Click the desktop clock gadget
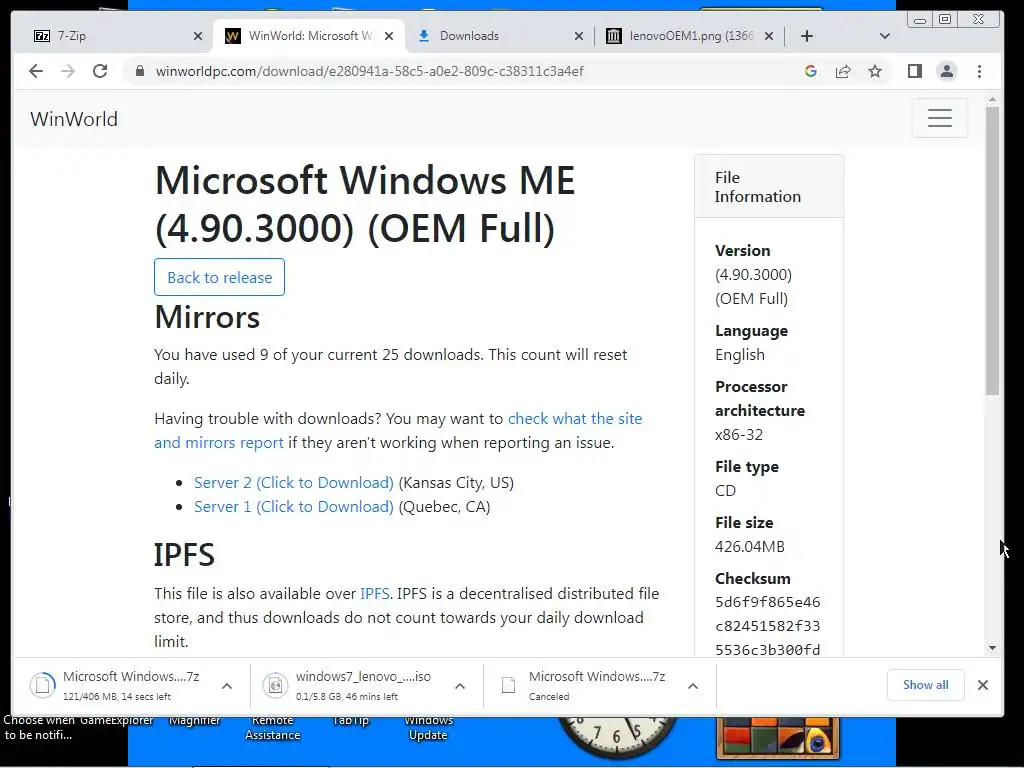 pyautogui.click(x=617, y=737)
